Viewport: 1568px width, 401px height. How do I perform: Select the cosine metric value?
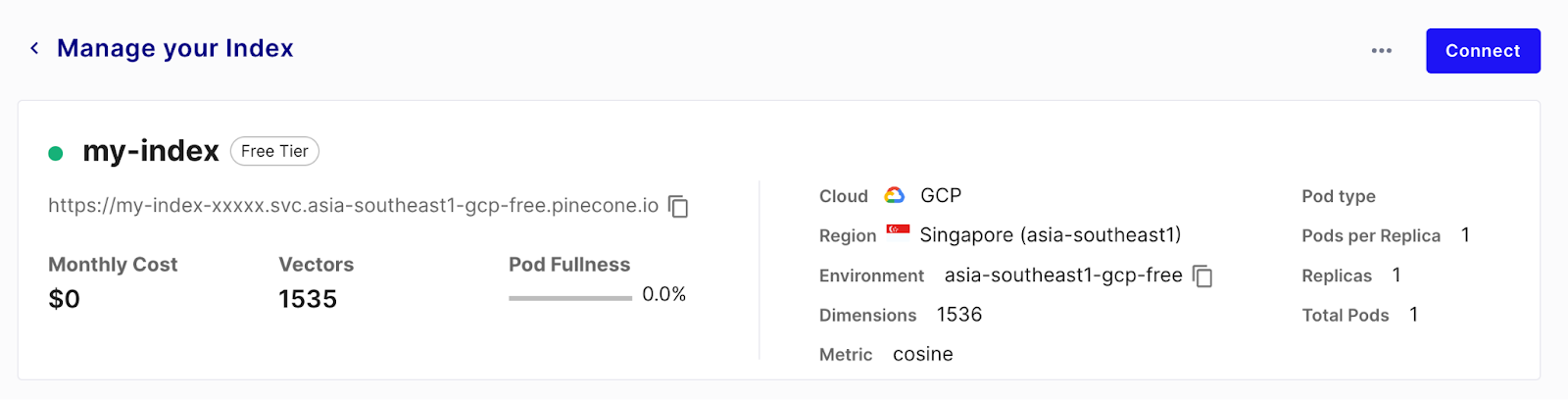922,354
